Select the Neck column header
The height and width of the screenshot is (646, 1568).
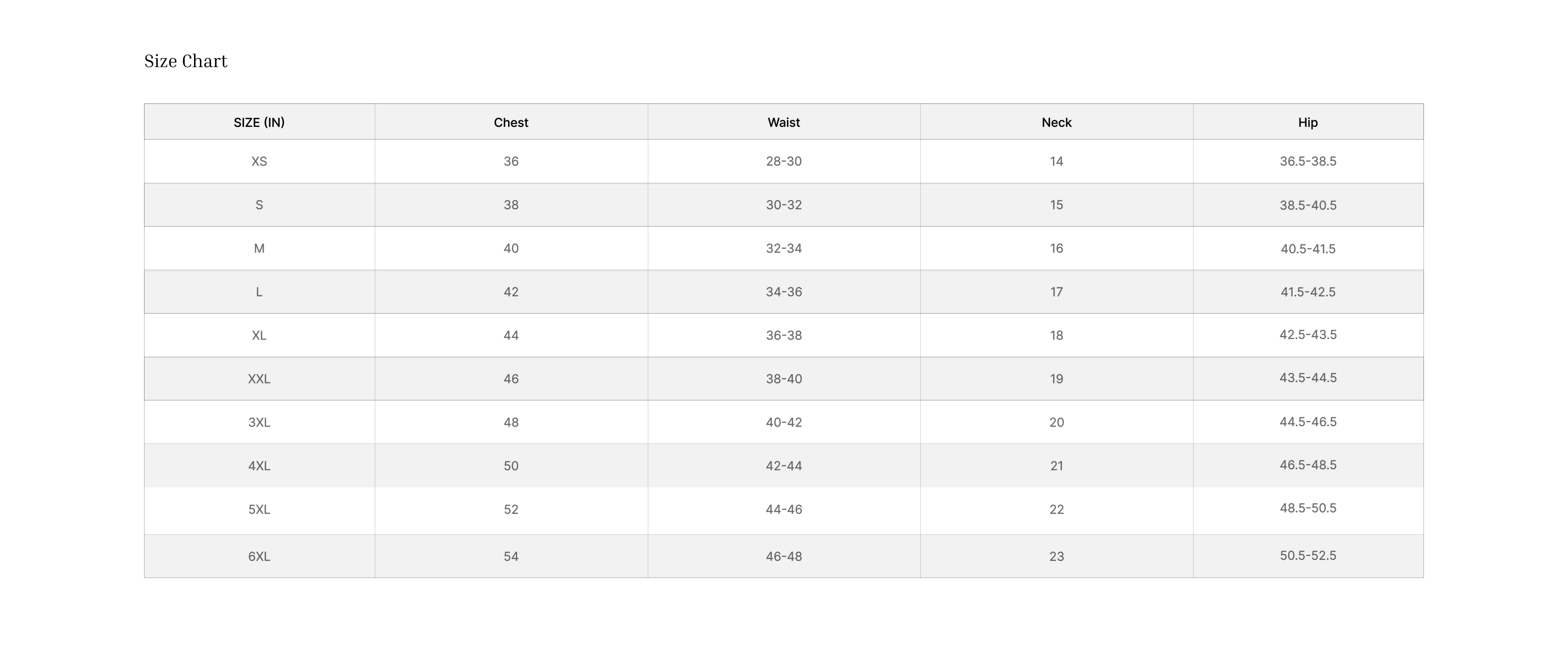click(x=1056, y=122)
